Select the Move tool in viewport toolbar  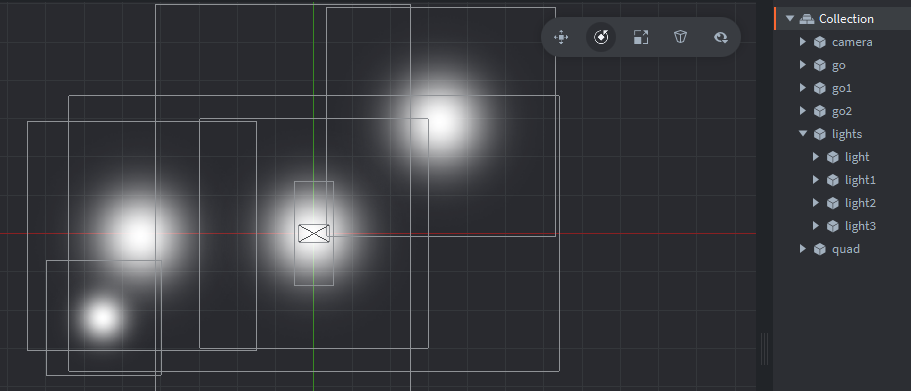coord(561,38)
